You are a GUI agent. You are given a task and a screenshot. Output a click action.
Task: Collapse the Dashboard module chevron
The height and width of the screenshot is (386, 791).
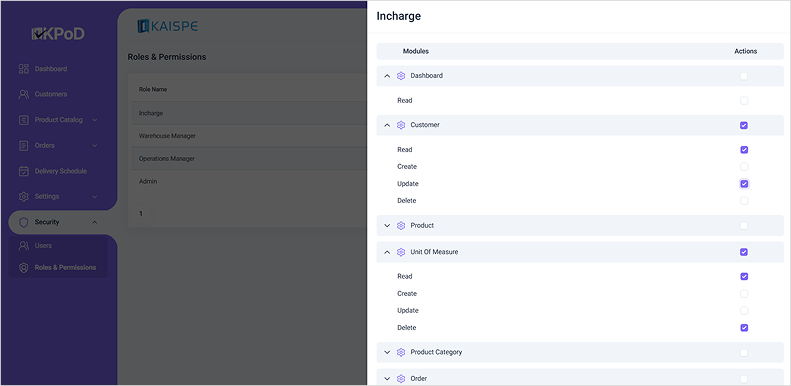pyautogui.click(x=387, y=76)
